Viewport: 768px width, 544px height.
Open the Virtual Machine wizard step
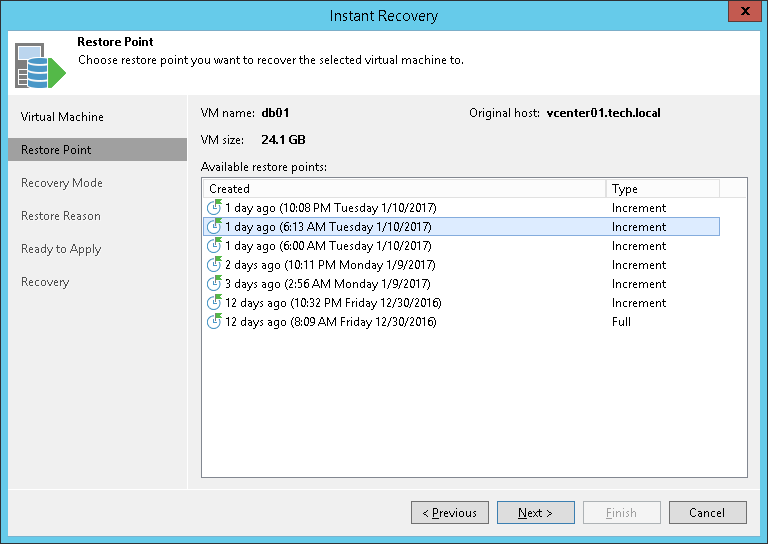[x=62, y=117]
